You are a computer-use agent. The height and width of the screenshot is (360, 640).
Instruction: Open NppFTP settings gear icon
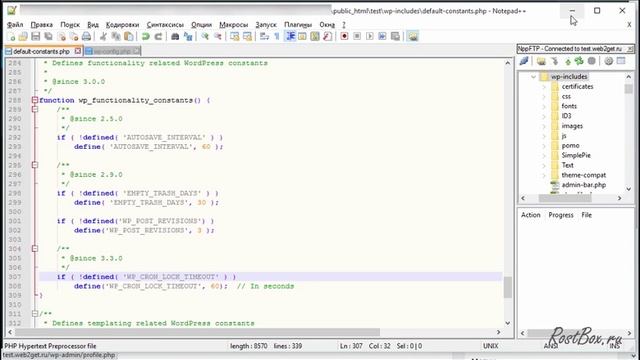609,61
